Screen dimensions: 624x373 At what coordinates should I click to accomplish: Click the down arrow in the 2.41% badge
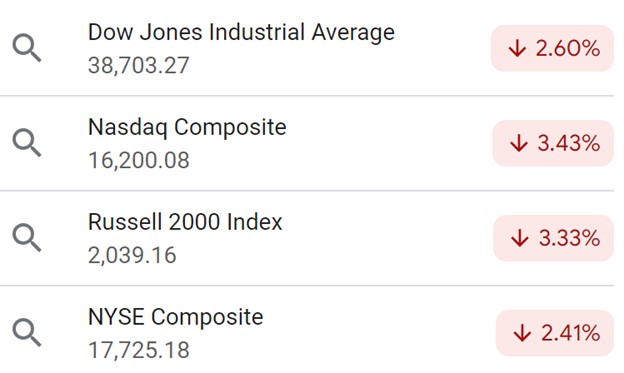click(x=522, y=333)
